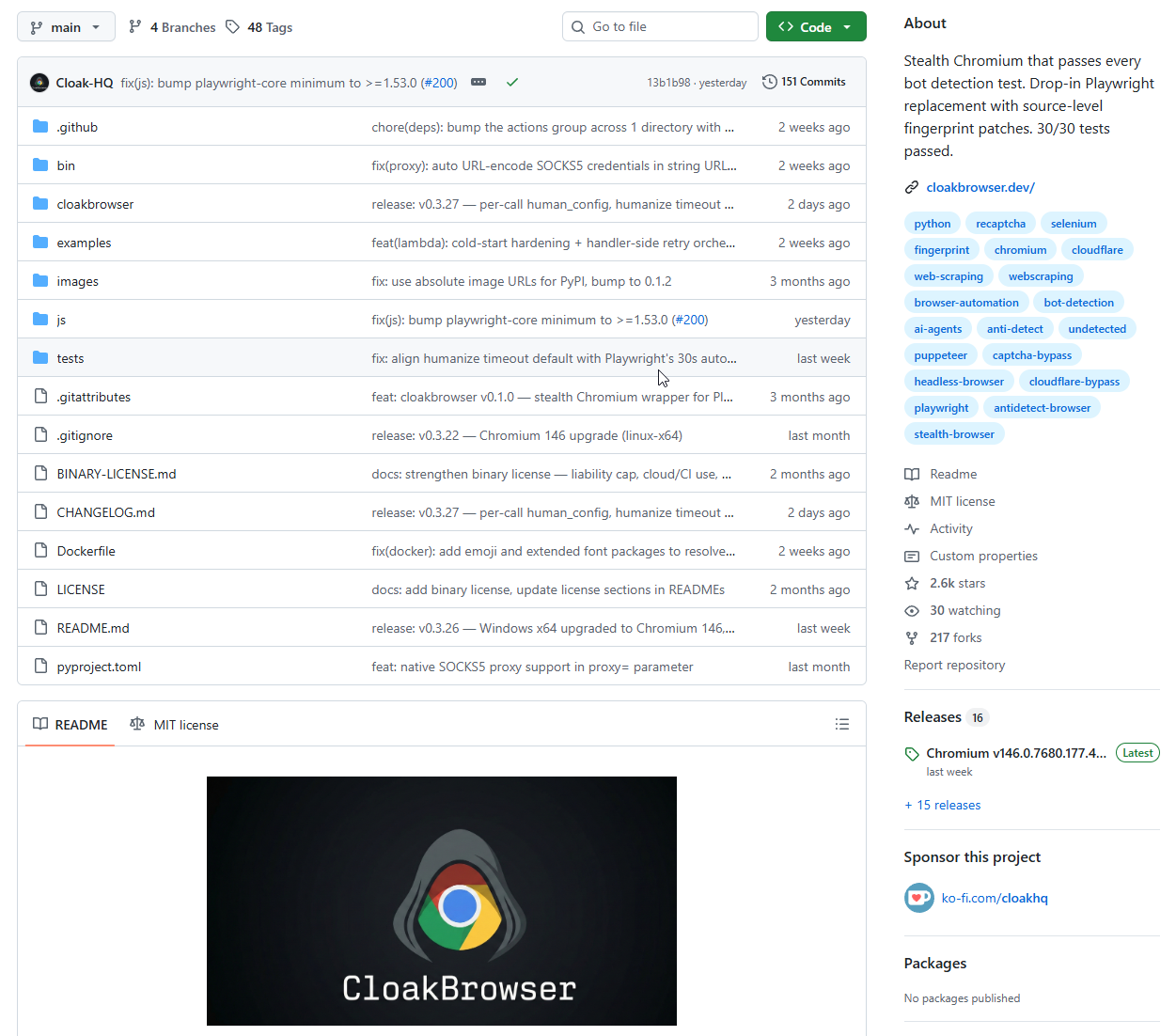Open 4 Branches link
This screenshot has height=1036, width=1176.
[x=172, y=27]
